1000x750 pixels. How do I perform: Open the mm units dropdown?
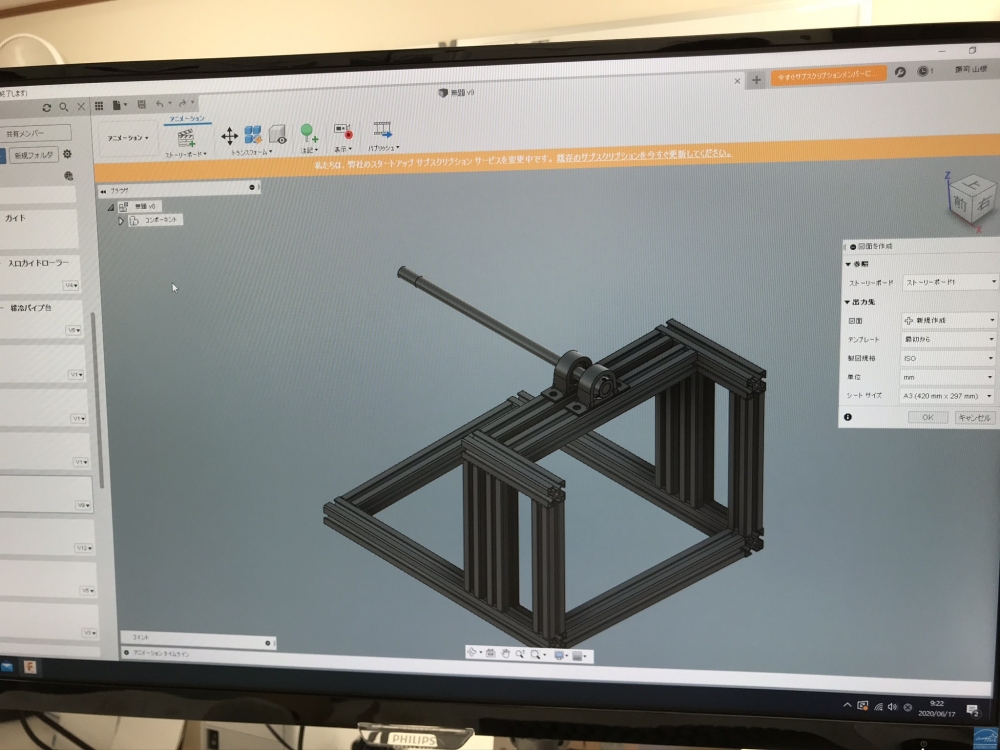tap(946, 377)
